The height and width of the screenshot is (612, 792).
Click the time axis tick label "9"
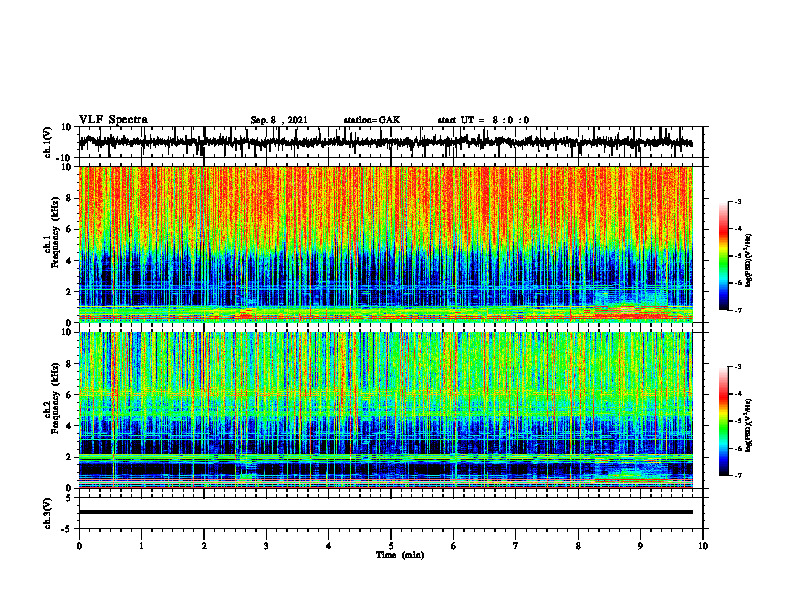(640, 546)
